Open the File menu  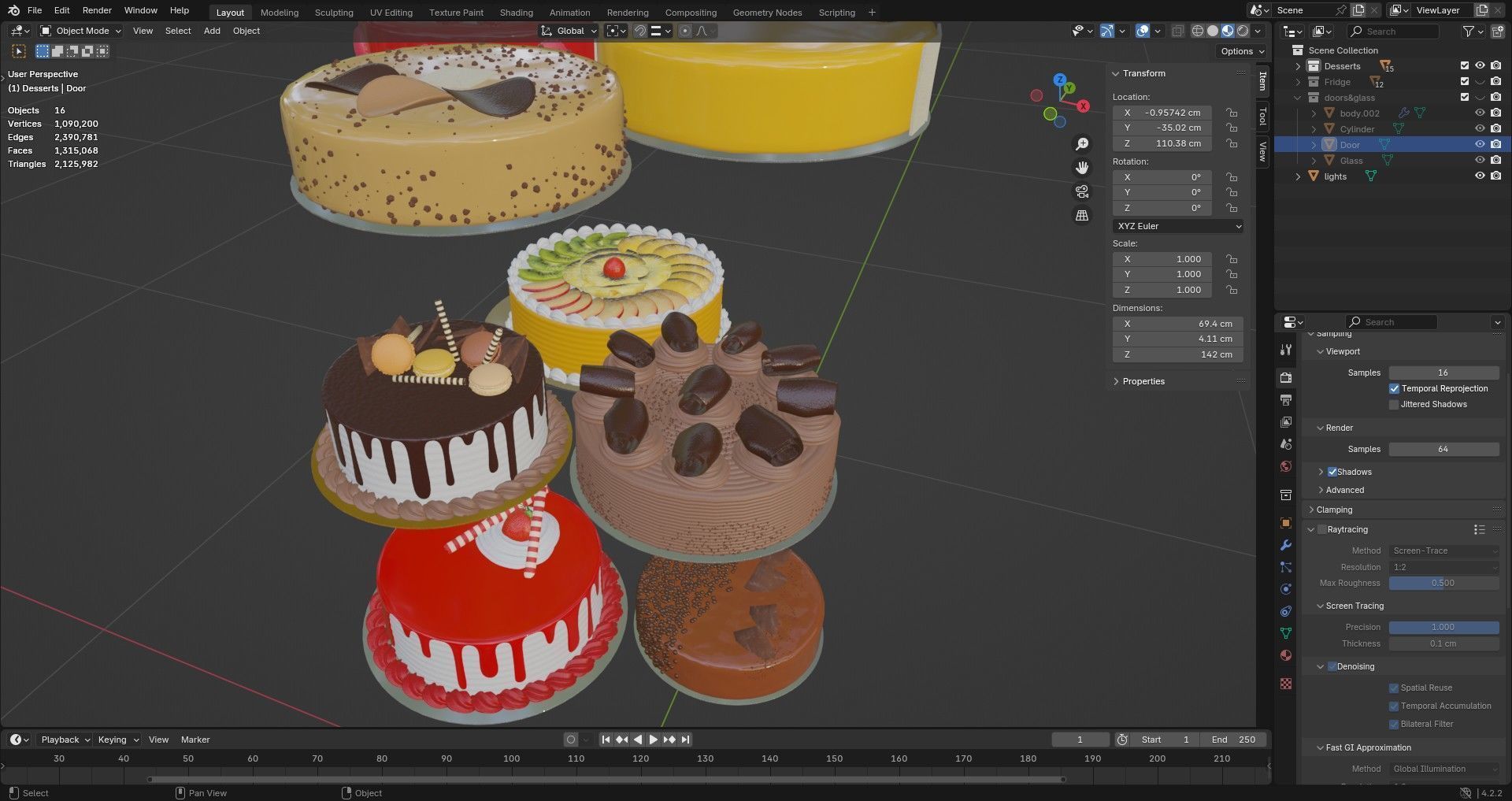35,10
